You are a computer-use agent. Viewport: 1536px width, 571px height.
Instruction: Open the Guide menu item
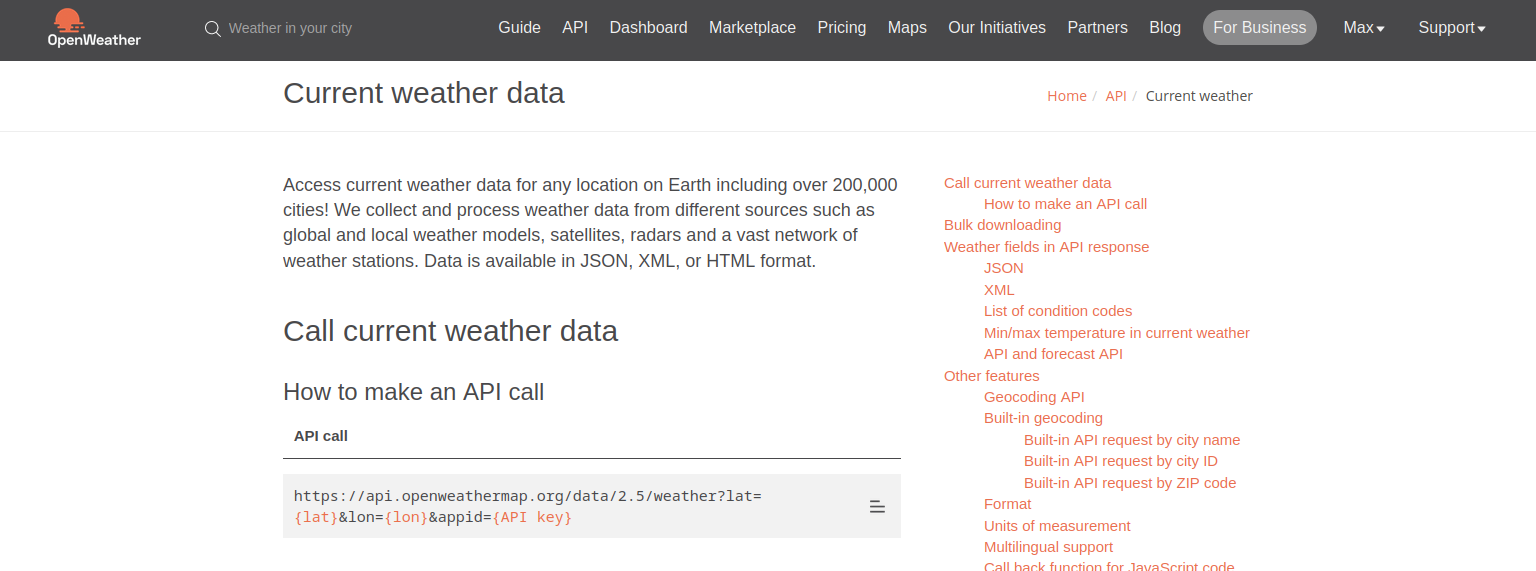tap(519, 28)
